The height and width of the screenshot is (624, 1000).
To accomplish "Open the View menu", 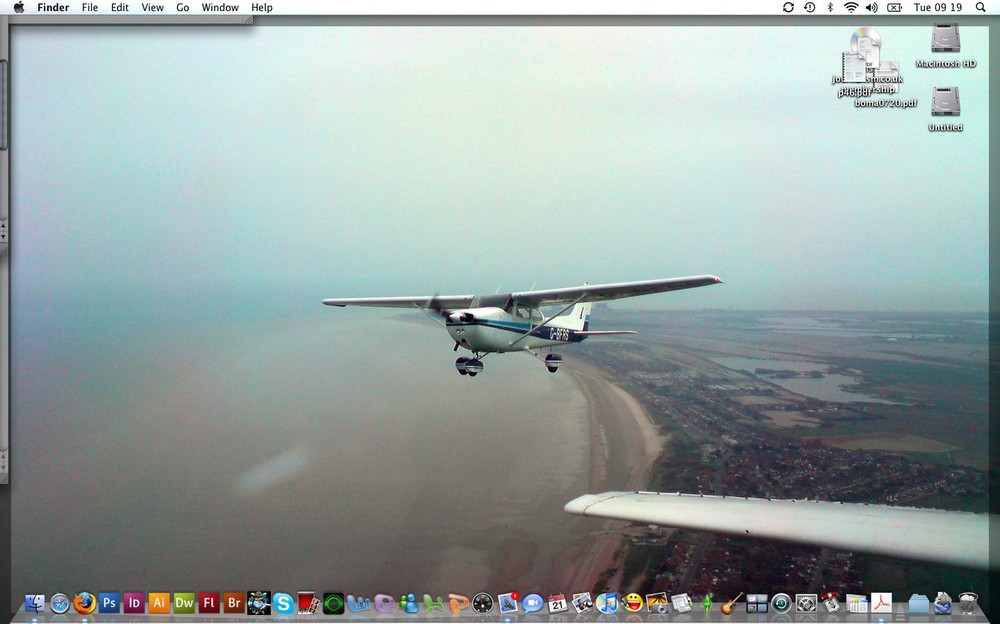I will point(152,7).
